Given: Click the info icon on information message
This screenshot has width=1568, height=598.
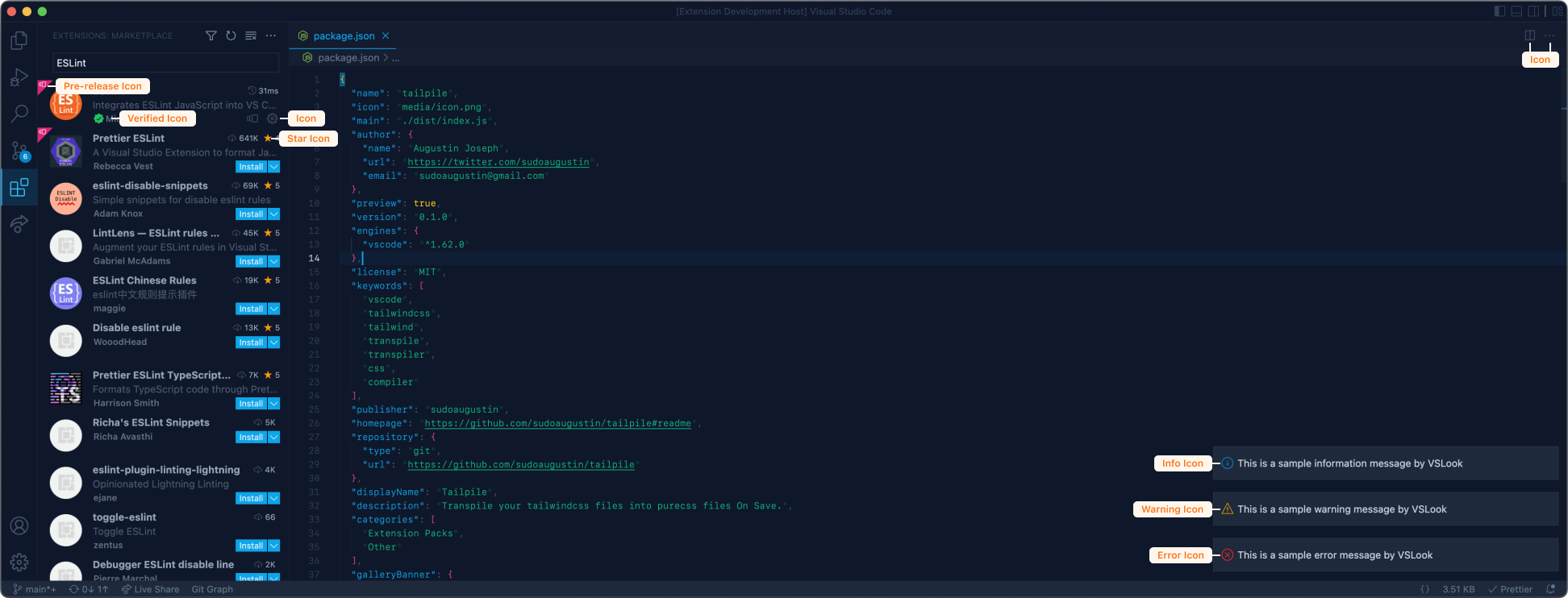Looking at the screenshot, I should (1228, 463).
